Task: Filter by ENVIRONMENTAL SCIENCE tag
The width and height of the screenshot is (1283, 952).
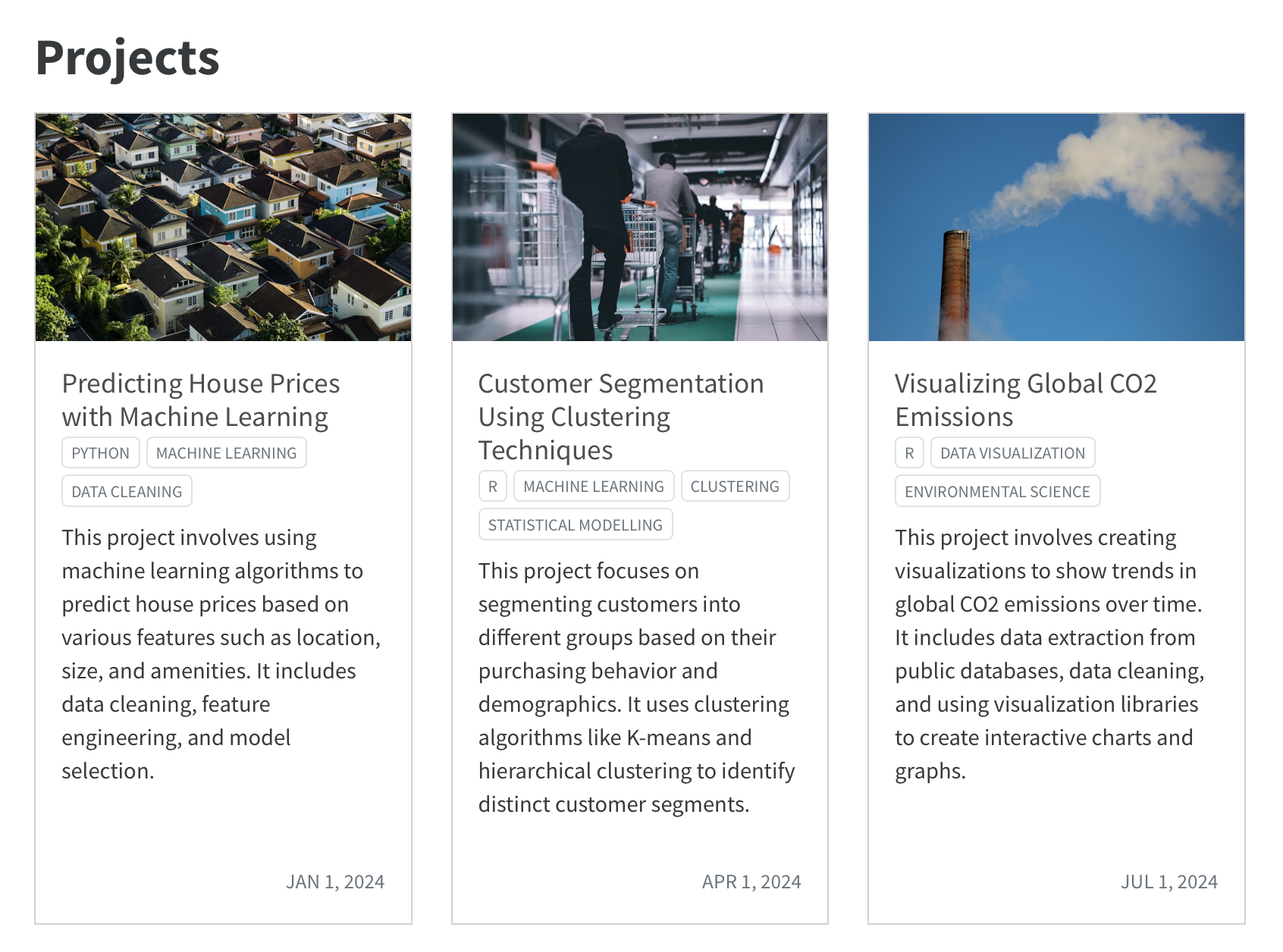Action: [997, 492]
